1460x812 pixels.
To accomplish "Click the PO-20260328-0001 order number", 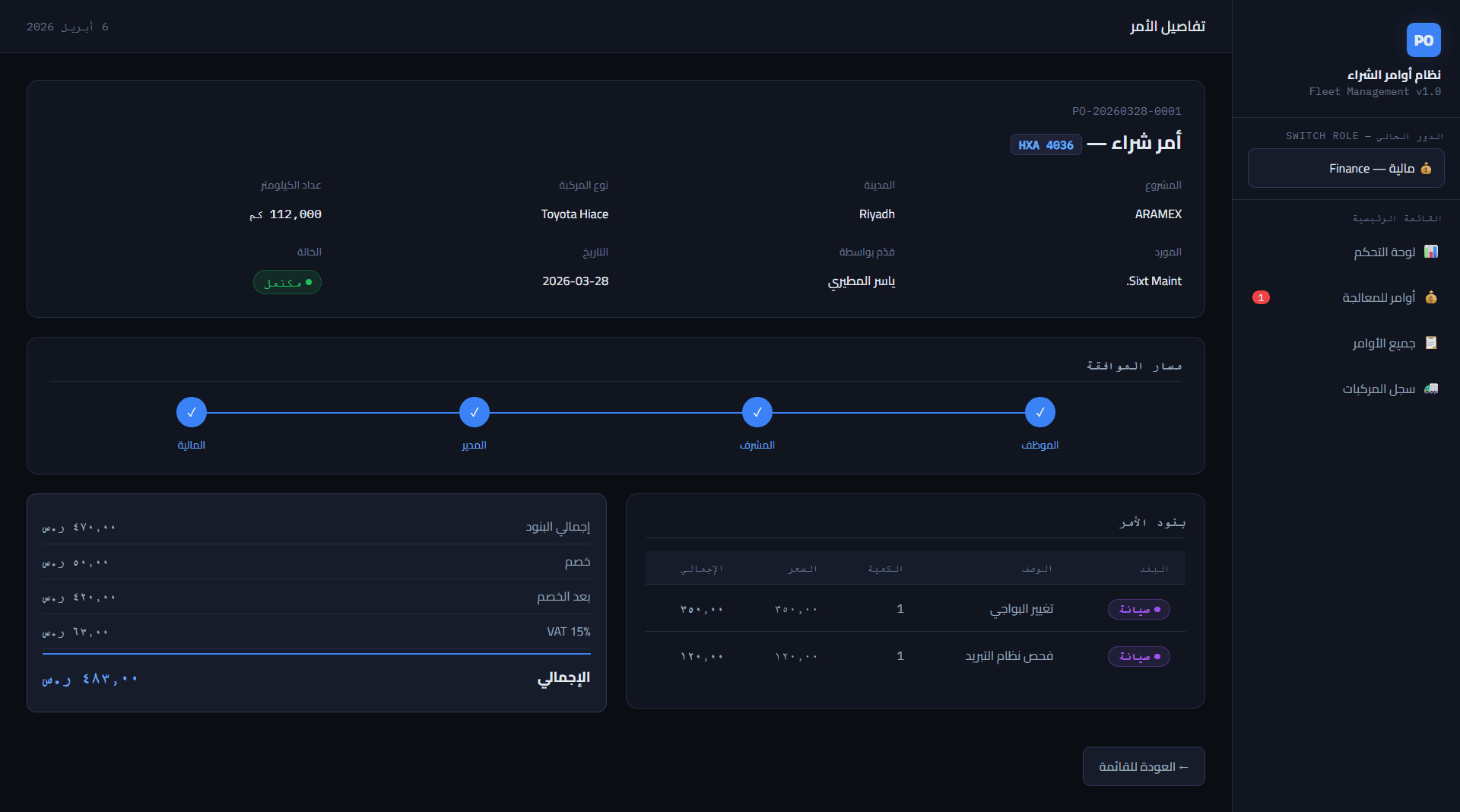I will coord(1126,111).
